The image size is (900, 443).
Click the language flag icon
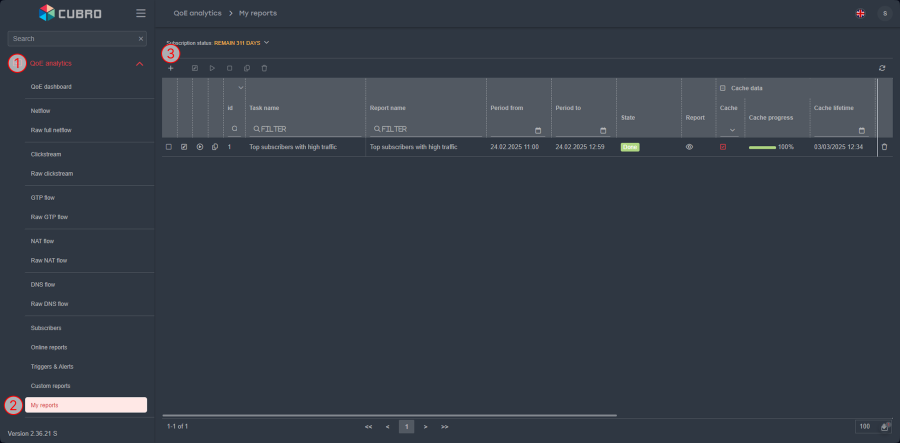860,13
